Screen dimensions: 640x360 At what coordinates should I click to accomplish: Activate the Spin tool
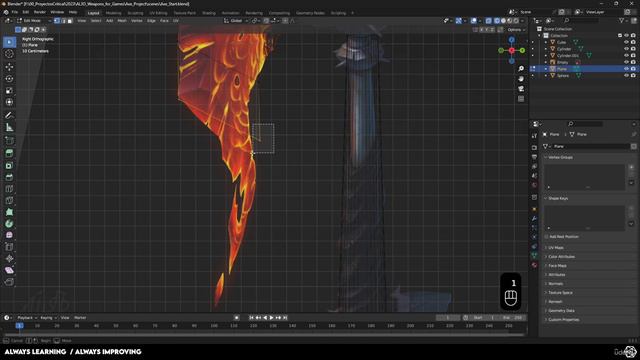point(9,224)
